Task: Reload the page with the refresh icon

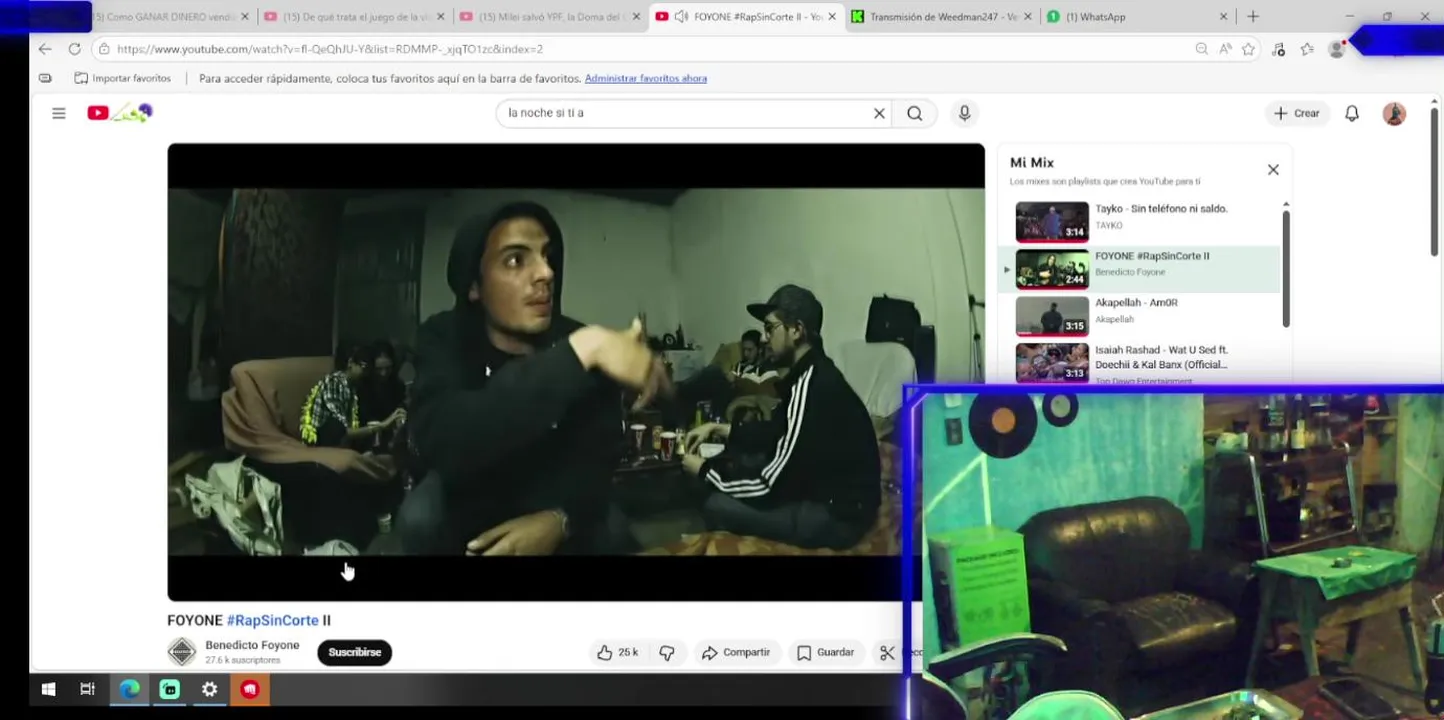Action: pyautogui.click(x=74, y=49)
